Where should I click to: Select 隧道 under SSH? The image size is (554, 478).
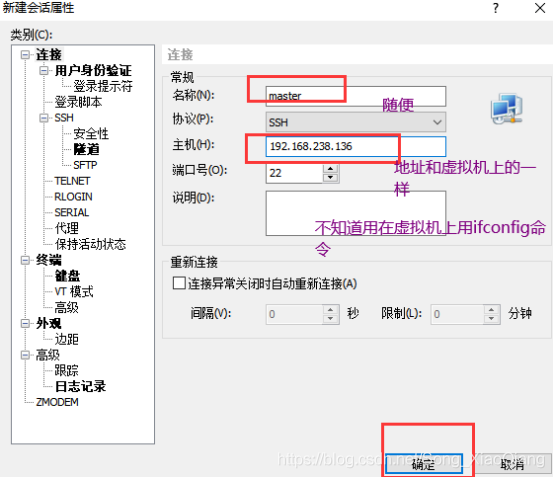(x=86, y=149)
